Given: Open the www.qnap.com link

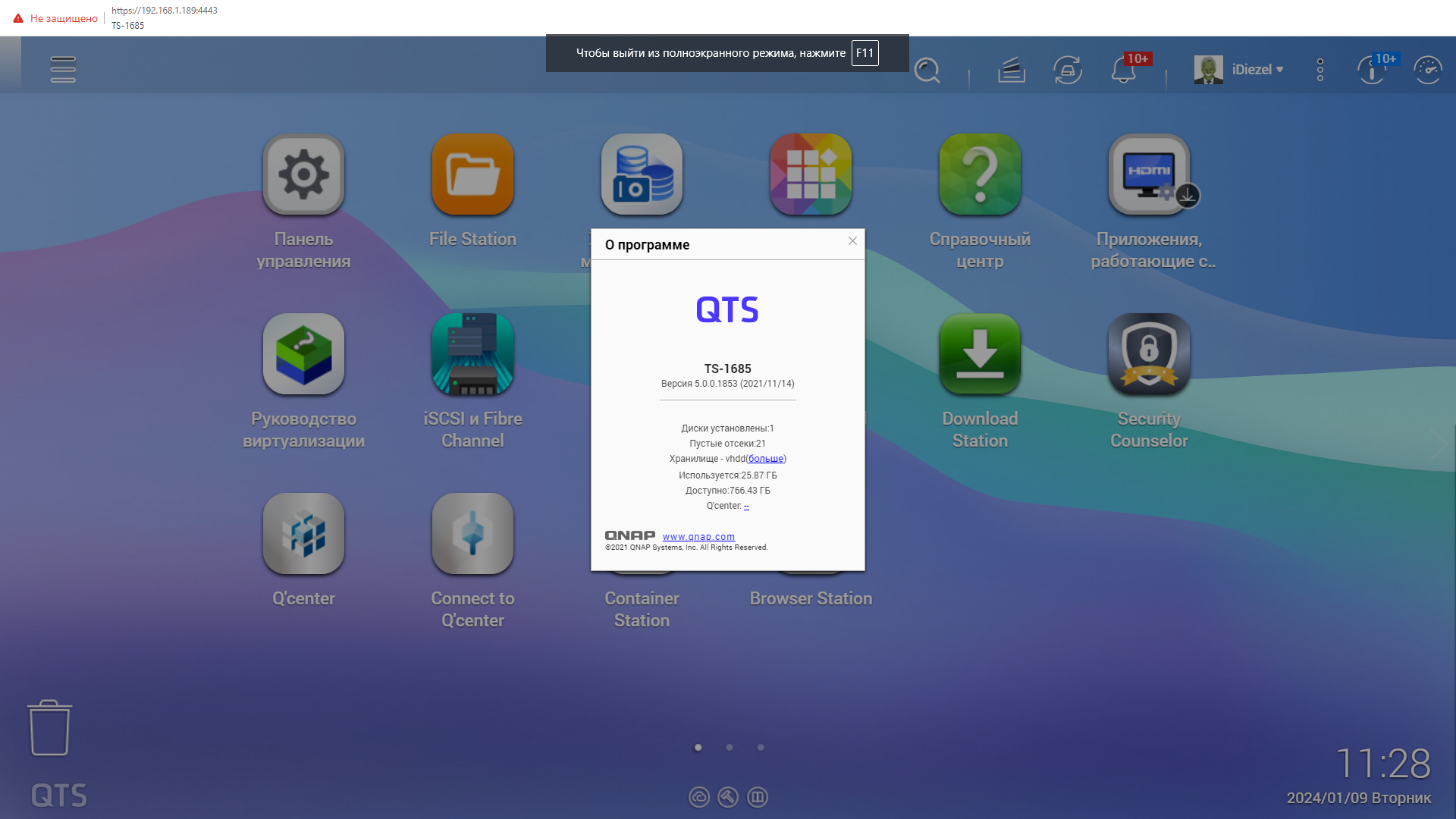Looking at the screenshot, I should point(698,537).
